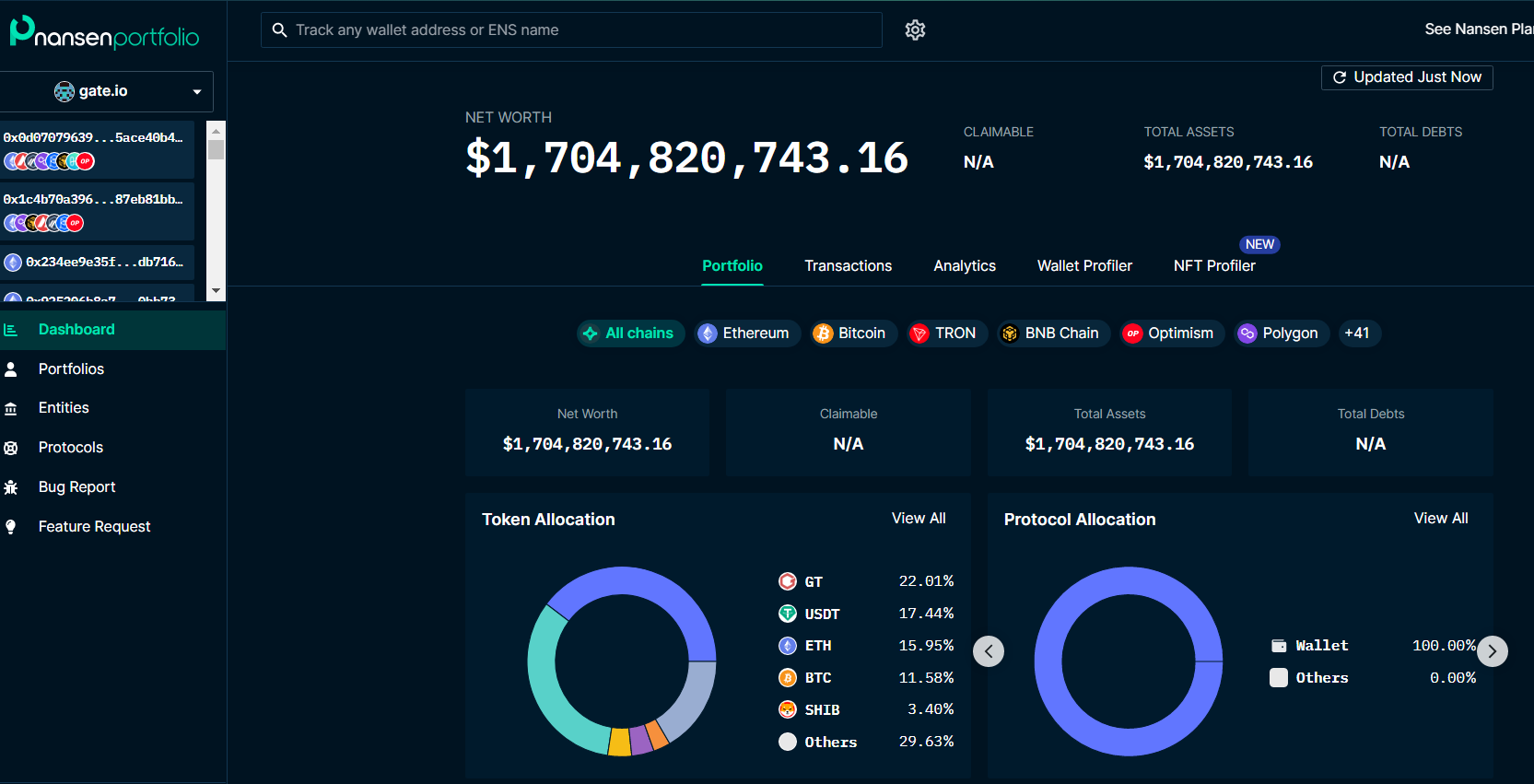Go to next allocation card arrow
This screenshot has height=784, width=1534.
coord(1492,651)
